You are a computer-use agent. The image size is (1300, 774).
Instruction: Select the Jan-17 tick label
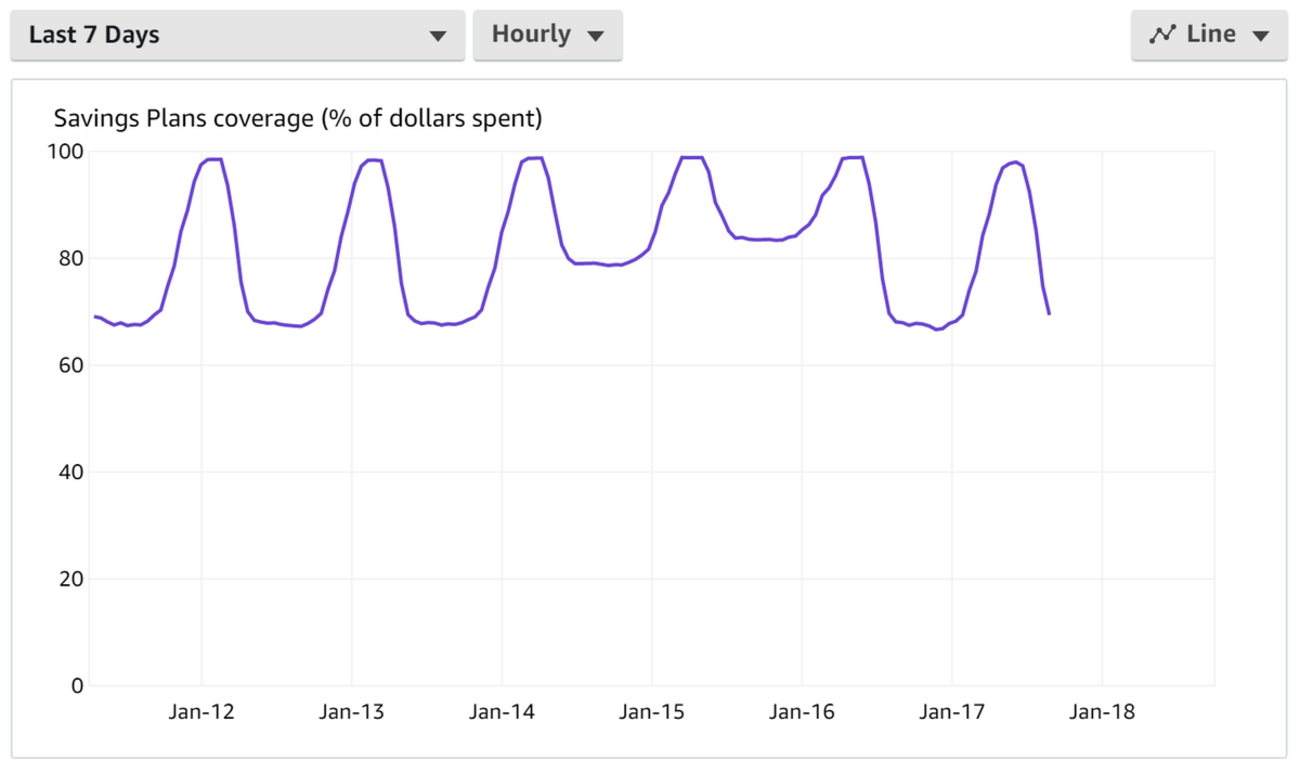952,713
